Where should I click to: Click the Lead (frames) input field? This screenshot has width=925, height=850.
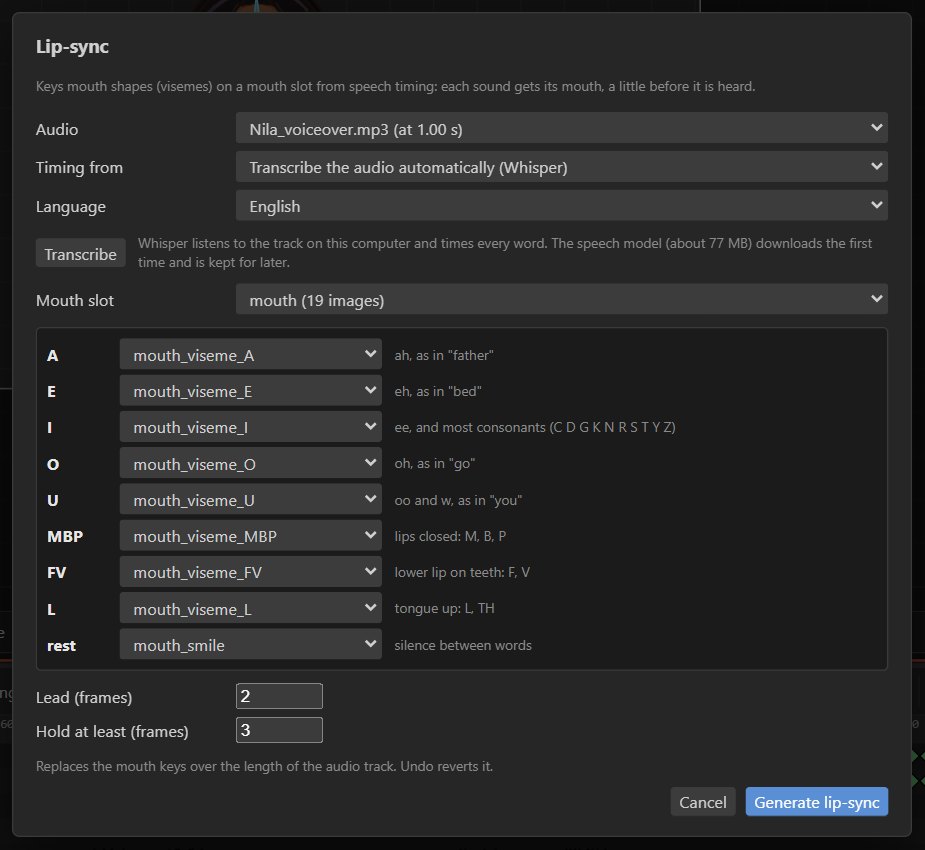point(279,696)
